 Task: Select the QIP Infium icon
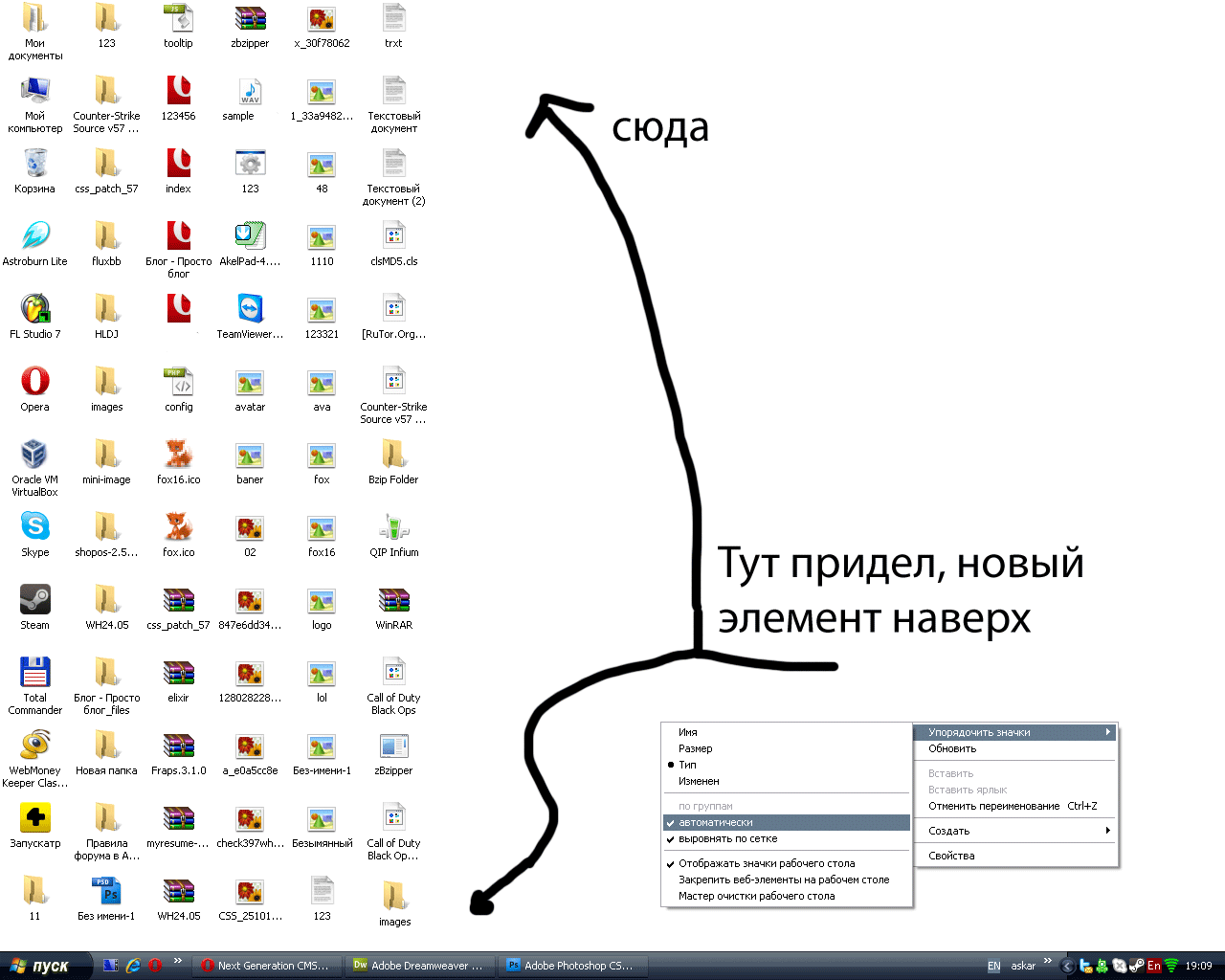click(393, 527)
